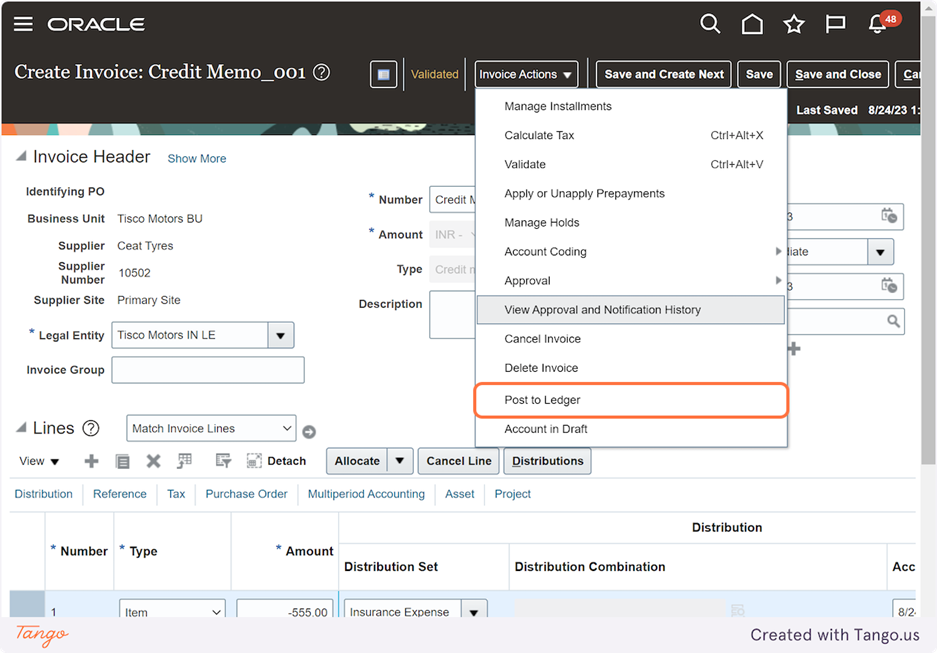
Task: Click the search magnifier icon in header
Action: [x=710, y=24]
